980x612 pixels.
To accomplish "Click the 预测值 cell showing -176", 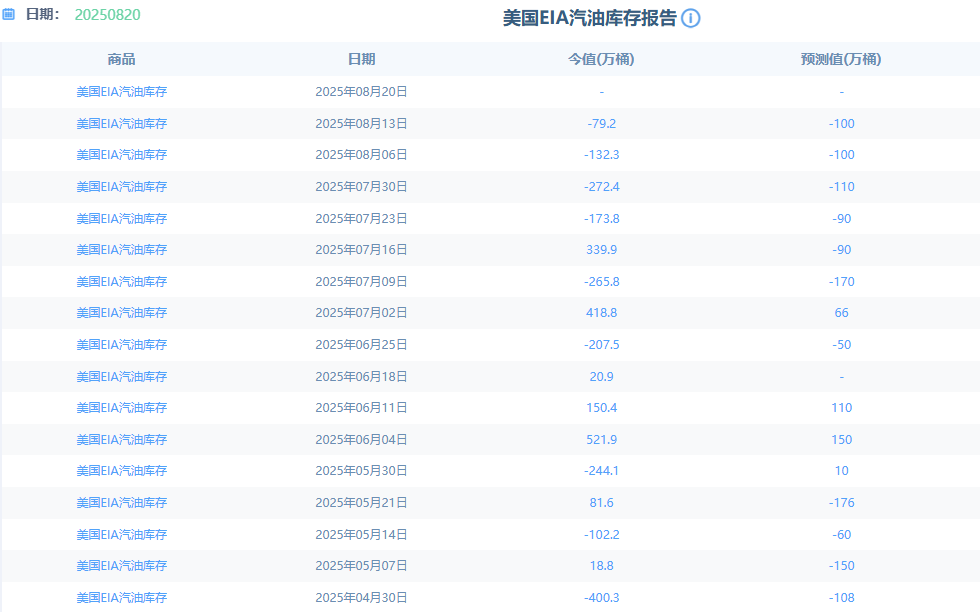I will pyautogui.click(x=842, y=503).
